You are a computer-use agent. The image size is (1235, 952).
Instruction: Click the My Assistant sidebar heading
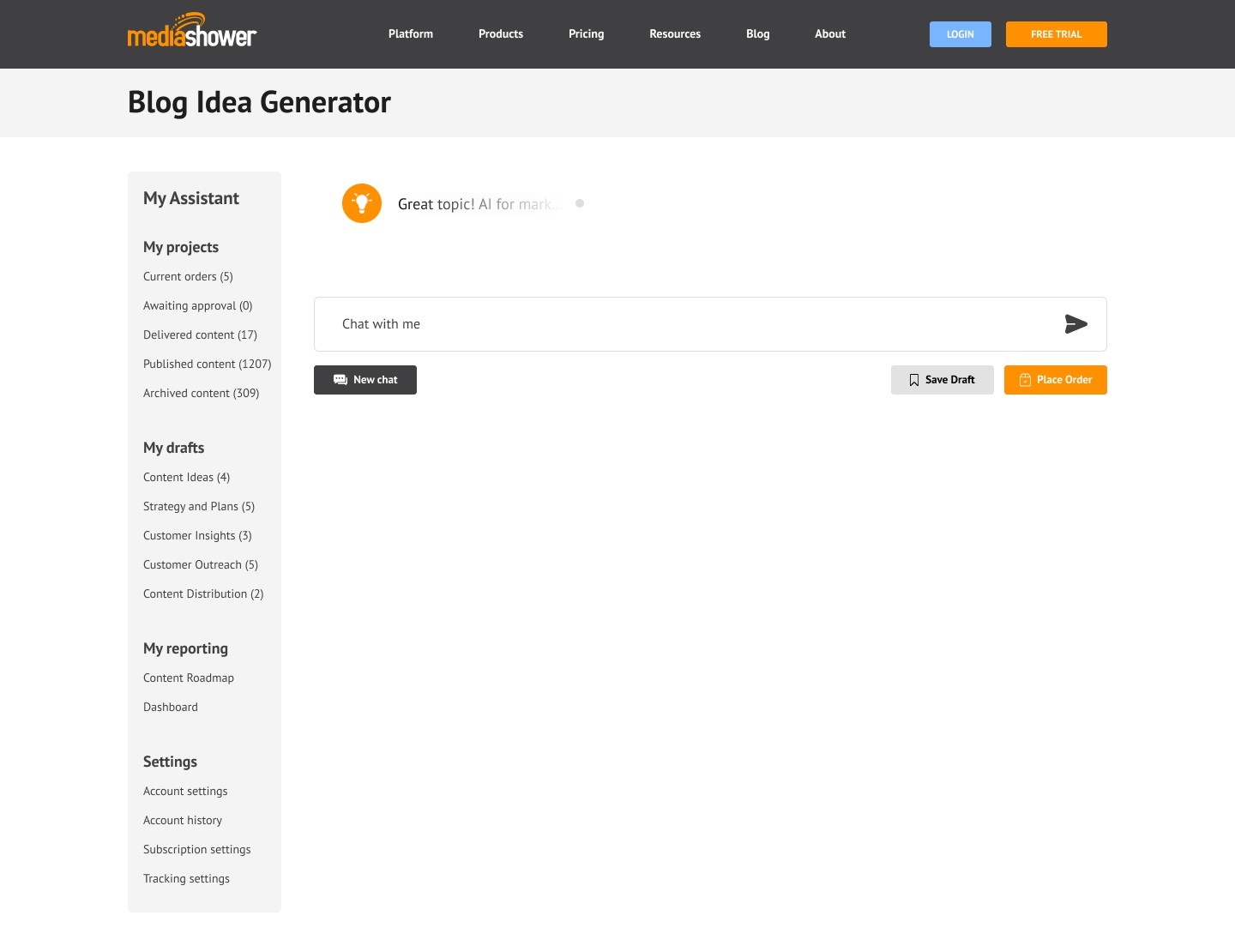(x=191, y=198)
